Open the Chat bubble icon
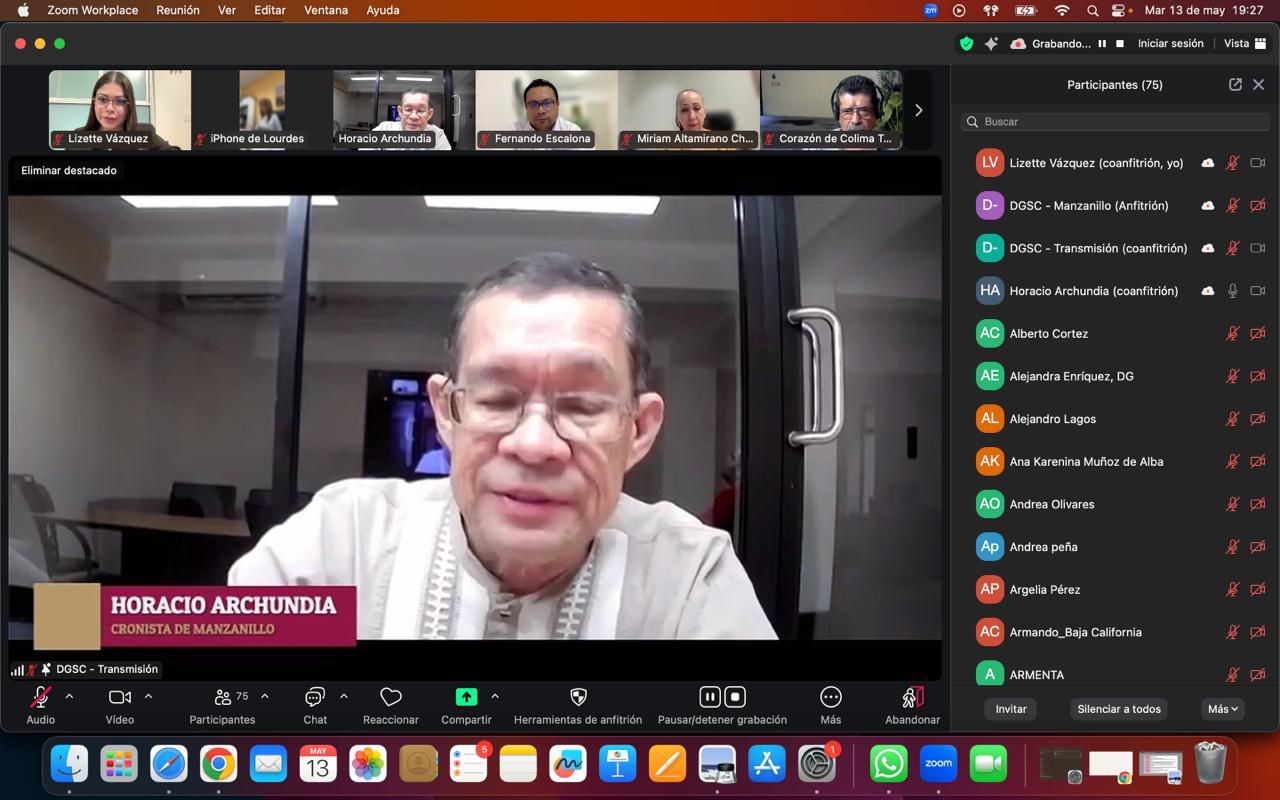The height and width of the screenshot is (800, 1280). (315, 697)
